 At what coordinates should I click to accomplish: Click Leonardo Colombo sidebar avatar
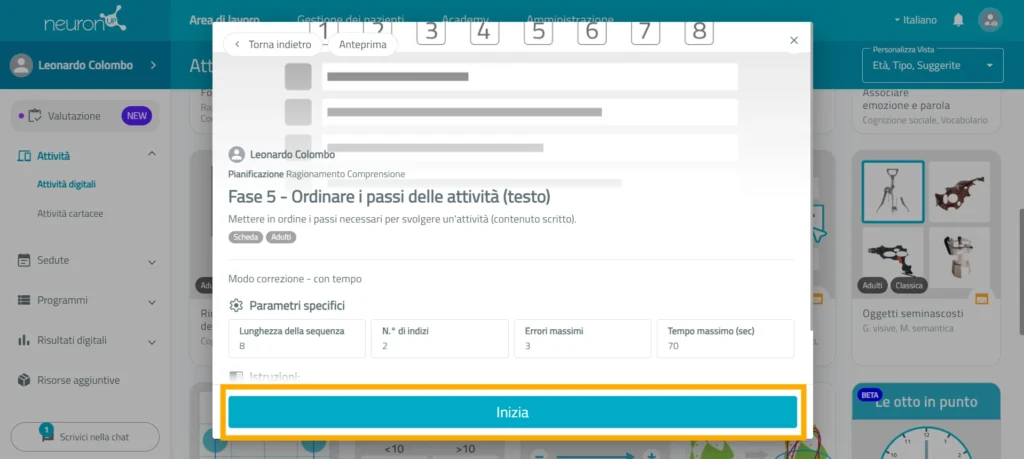tap(22, 65)
